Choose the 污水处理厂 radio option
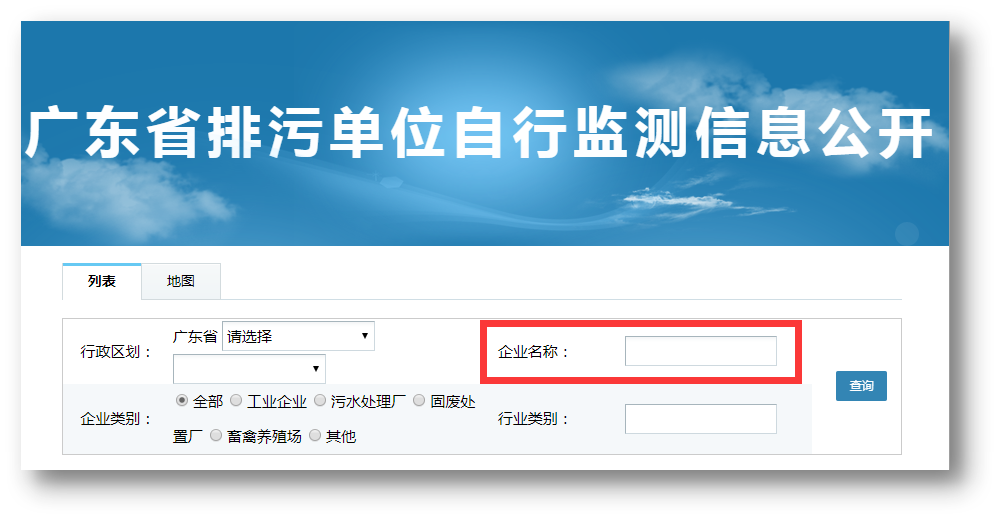 (320, 400)
